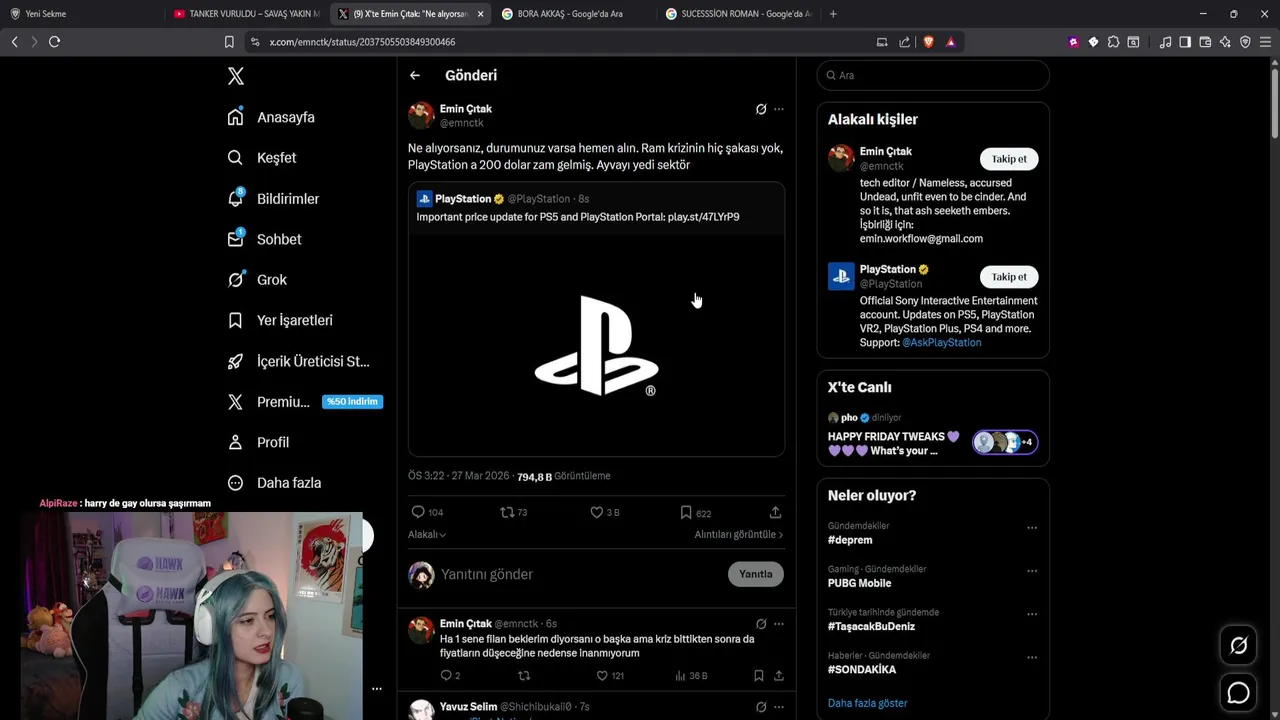This screenshot has width=1280, height=720.
Task: Open options for PUBG Mobile trend
Action: coord(1032,571)
